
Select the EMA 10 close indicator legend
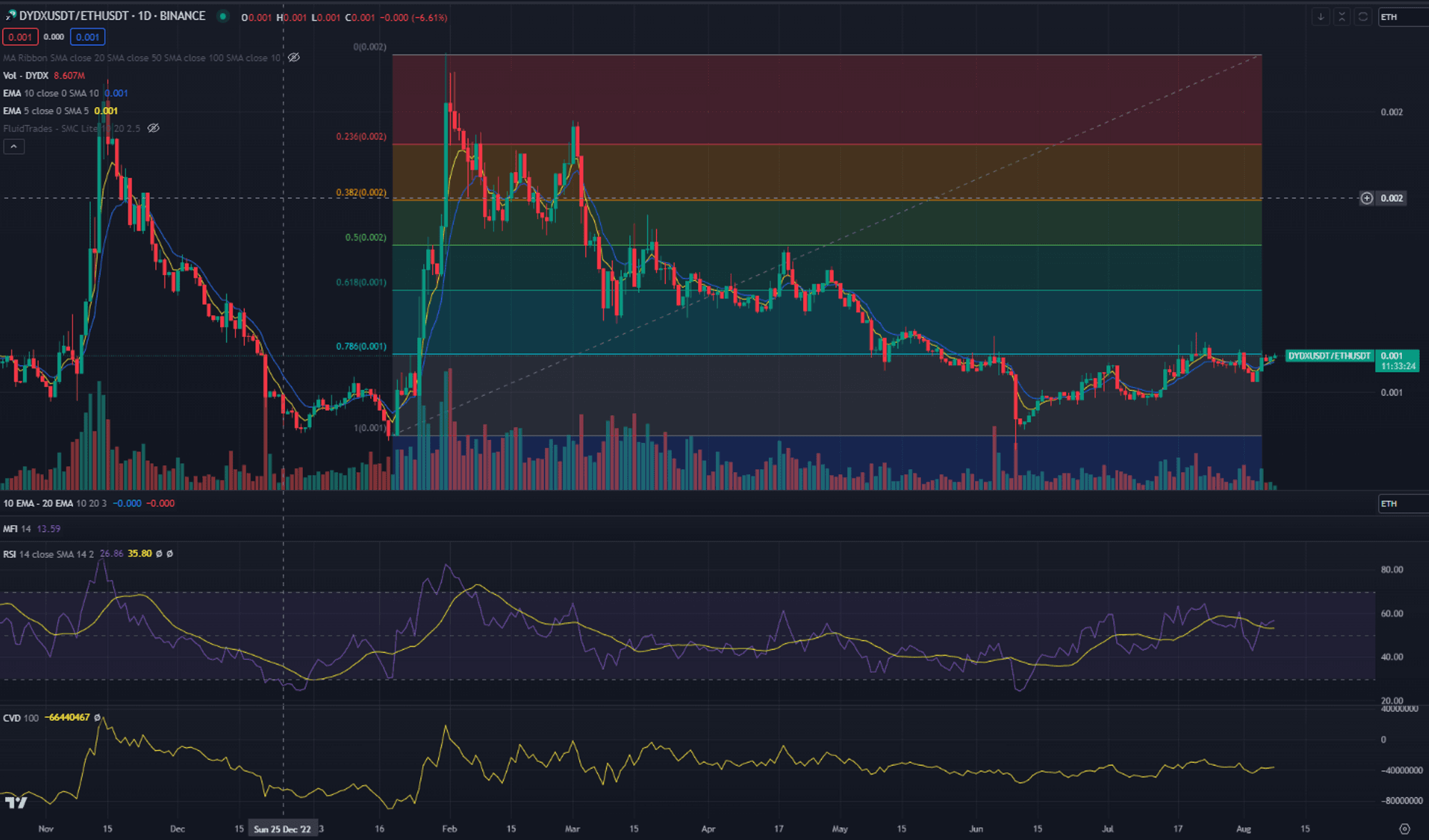(x=51, y=93)
